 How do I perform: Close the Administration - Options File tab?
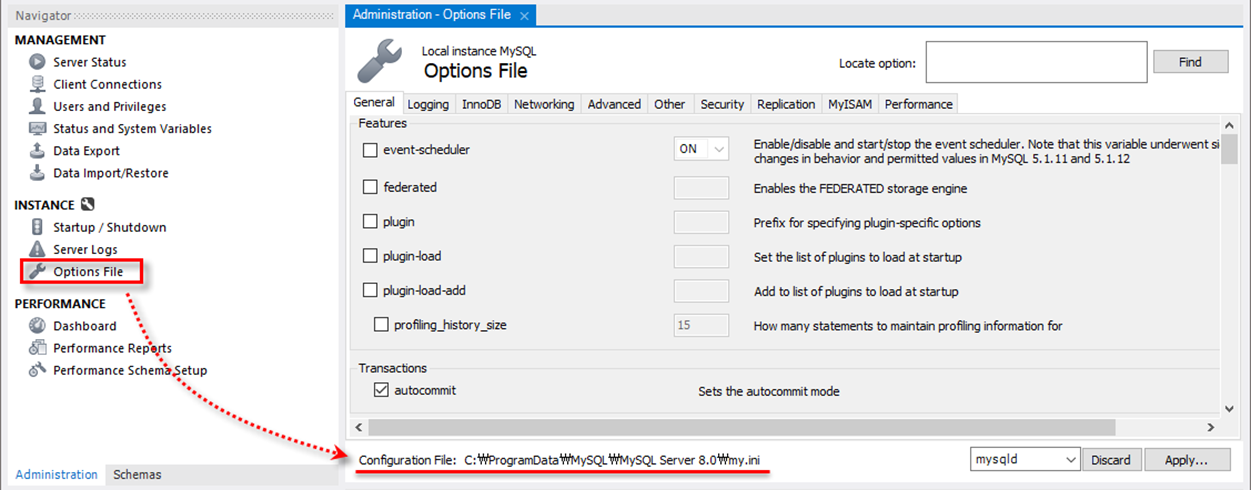pyautogui.click(x=524, y=16)
